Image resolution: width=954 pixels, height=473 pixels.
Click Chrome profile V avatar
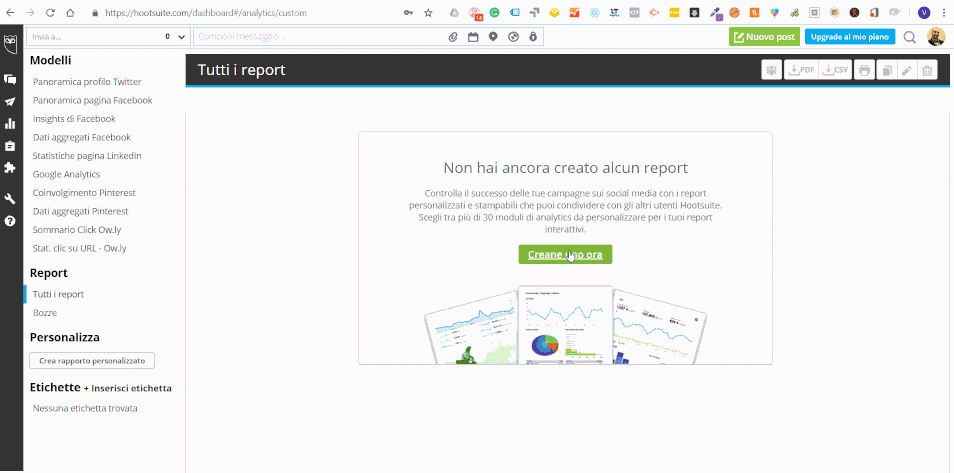pos(924,12)
